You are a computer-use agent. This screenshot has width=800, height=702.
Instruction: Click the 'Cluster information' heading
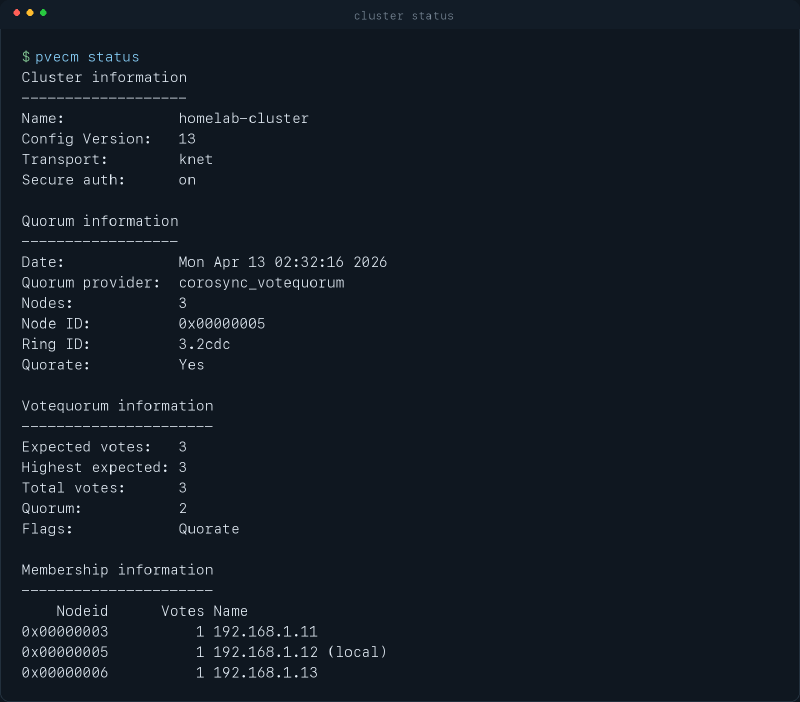coord(104,78)
